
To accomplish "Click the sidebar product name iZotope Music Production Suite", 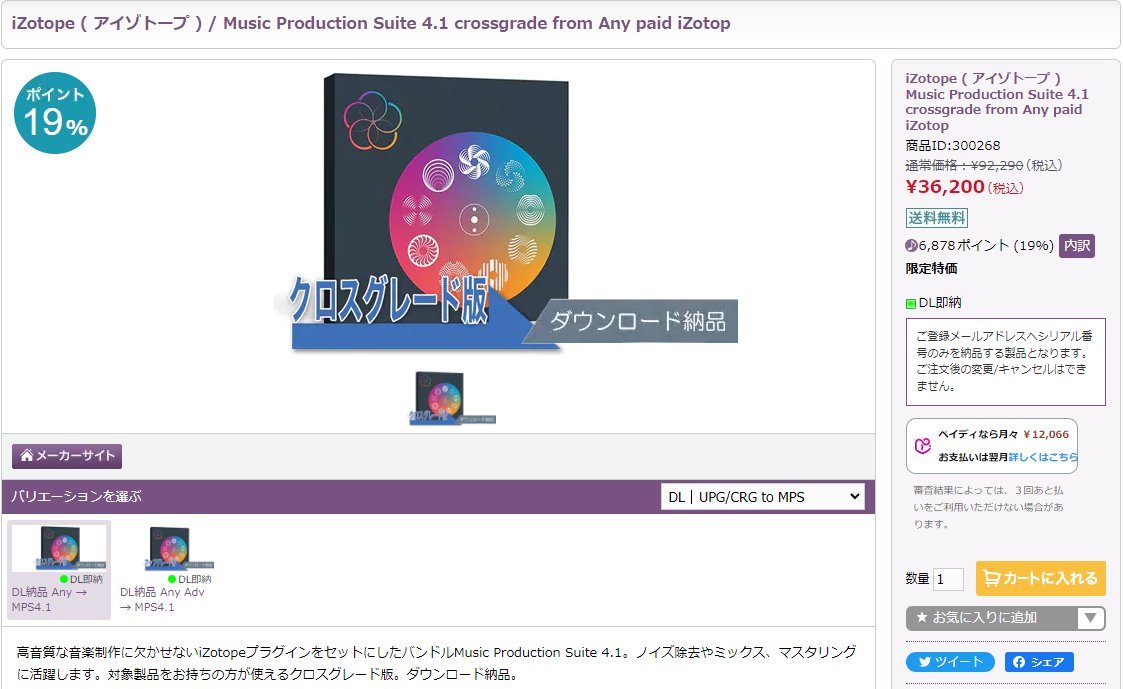I will pyautogui.click(x=997, y=102).
